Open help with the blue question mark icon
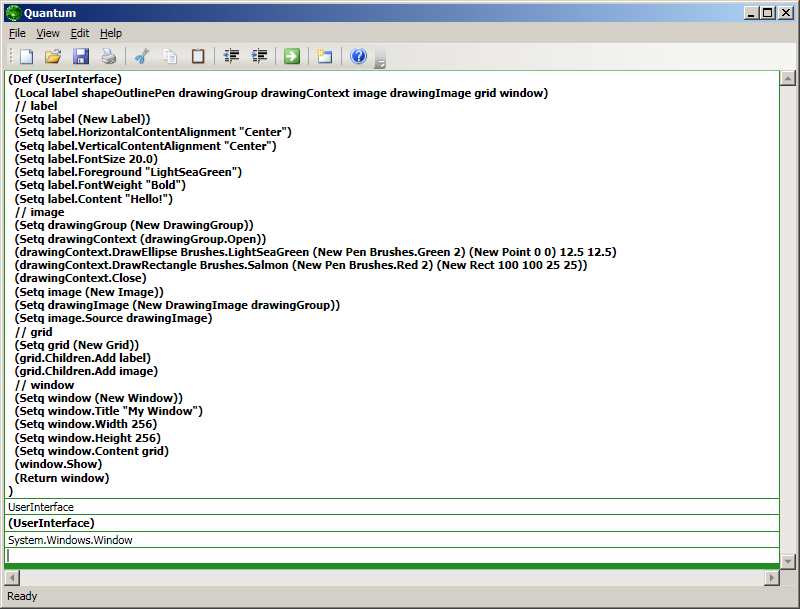The height and width of the screenshot is (609, 800). pyautogui.click(x=358, y=56)
